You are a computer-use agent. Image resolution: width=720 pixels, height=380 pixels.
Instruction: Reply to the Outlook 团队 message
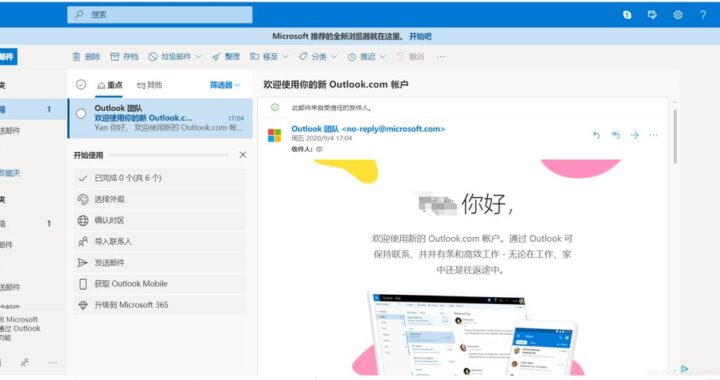click(x=596, y=135)
